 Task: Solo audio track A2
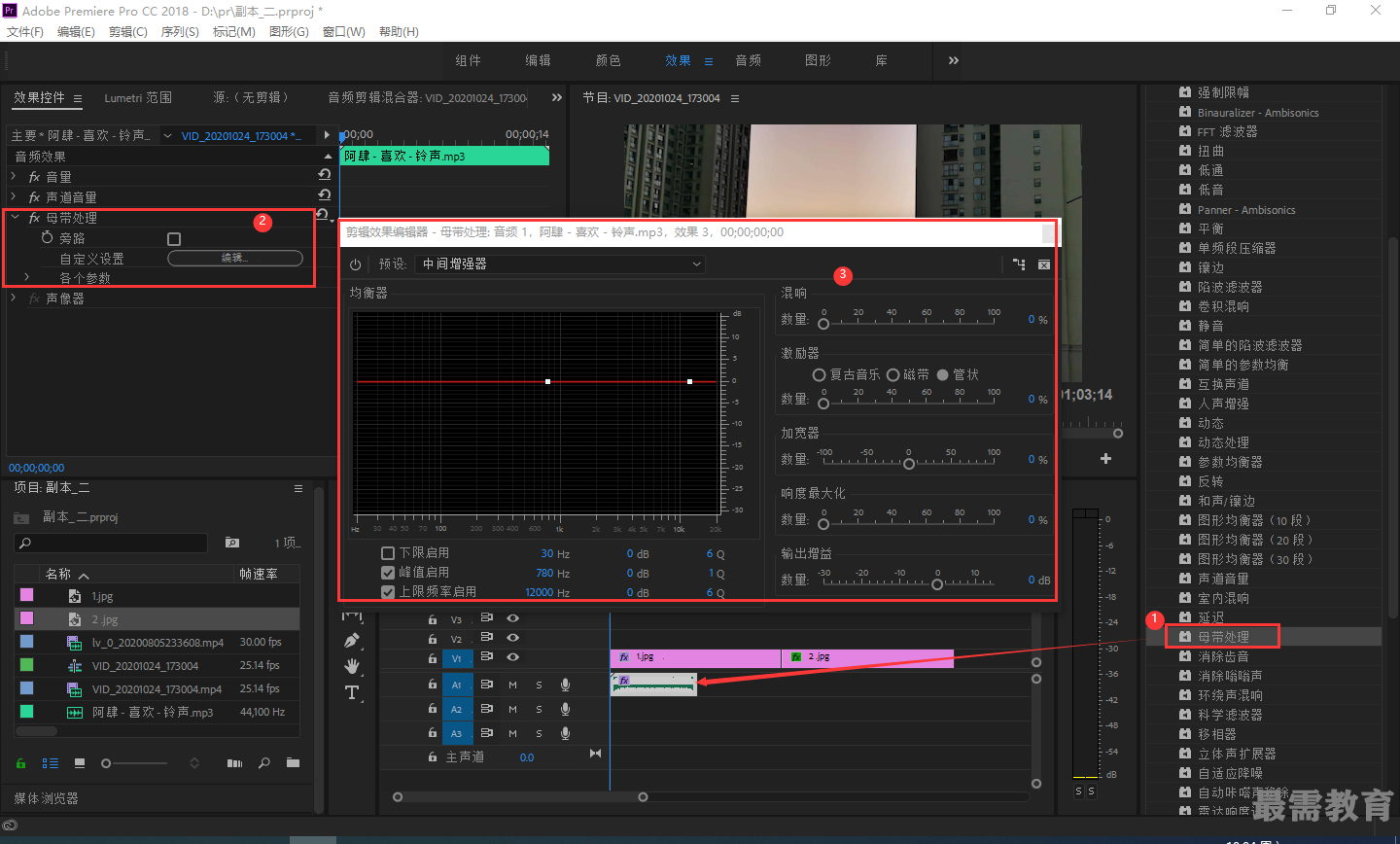(x=539, y=709)
